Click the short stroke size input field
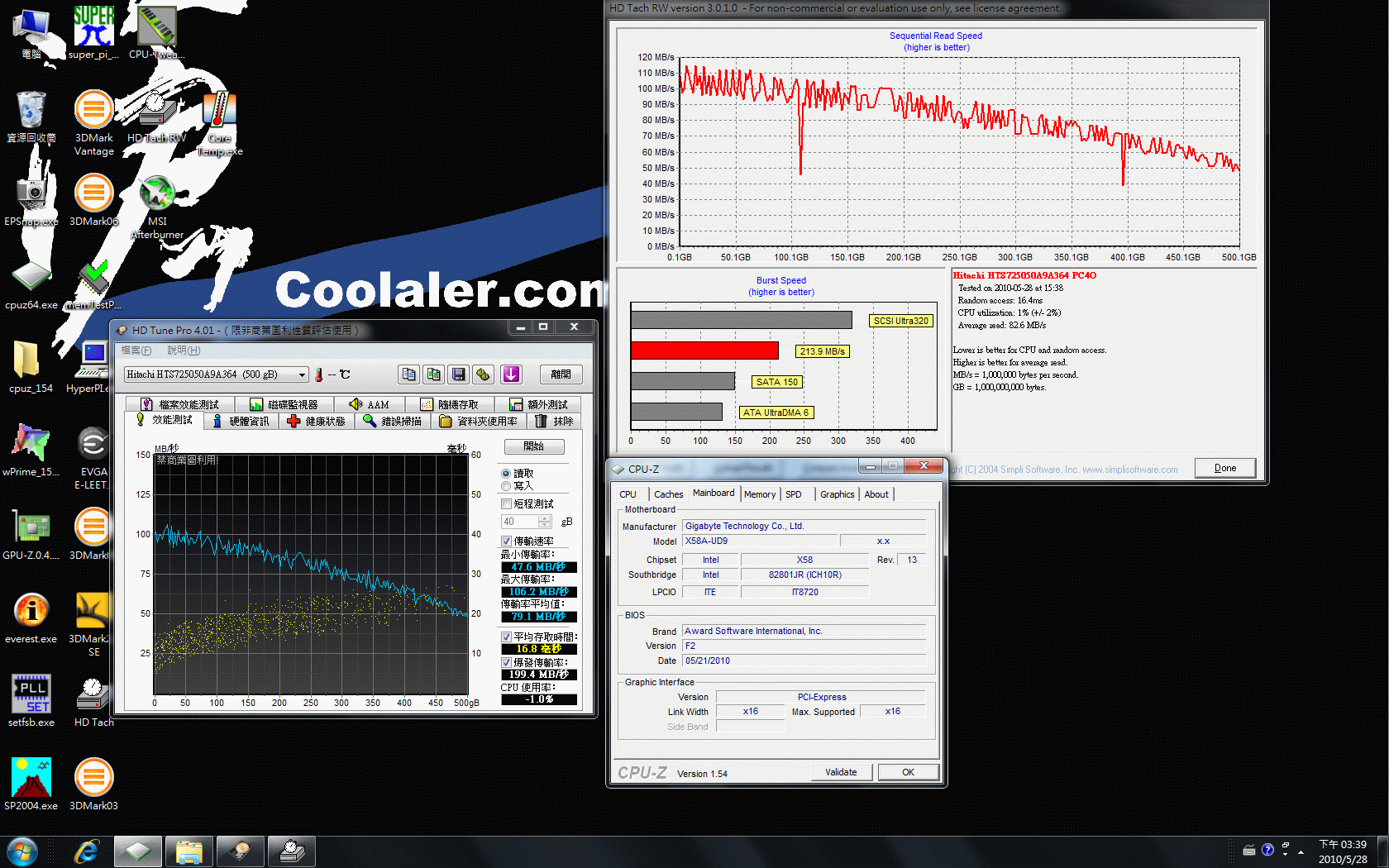1389x868 pixels. 519,522
